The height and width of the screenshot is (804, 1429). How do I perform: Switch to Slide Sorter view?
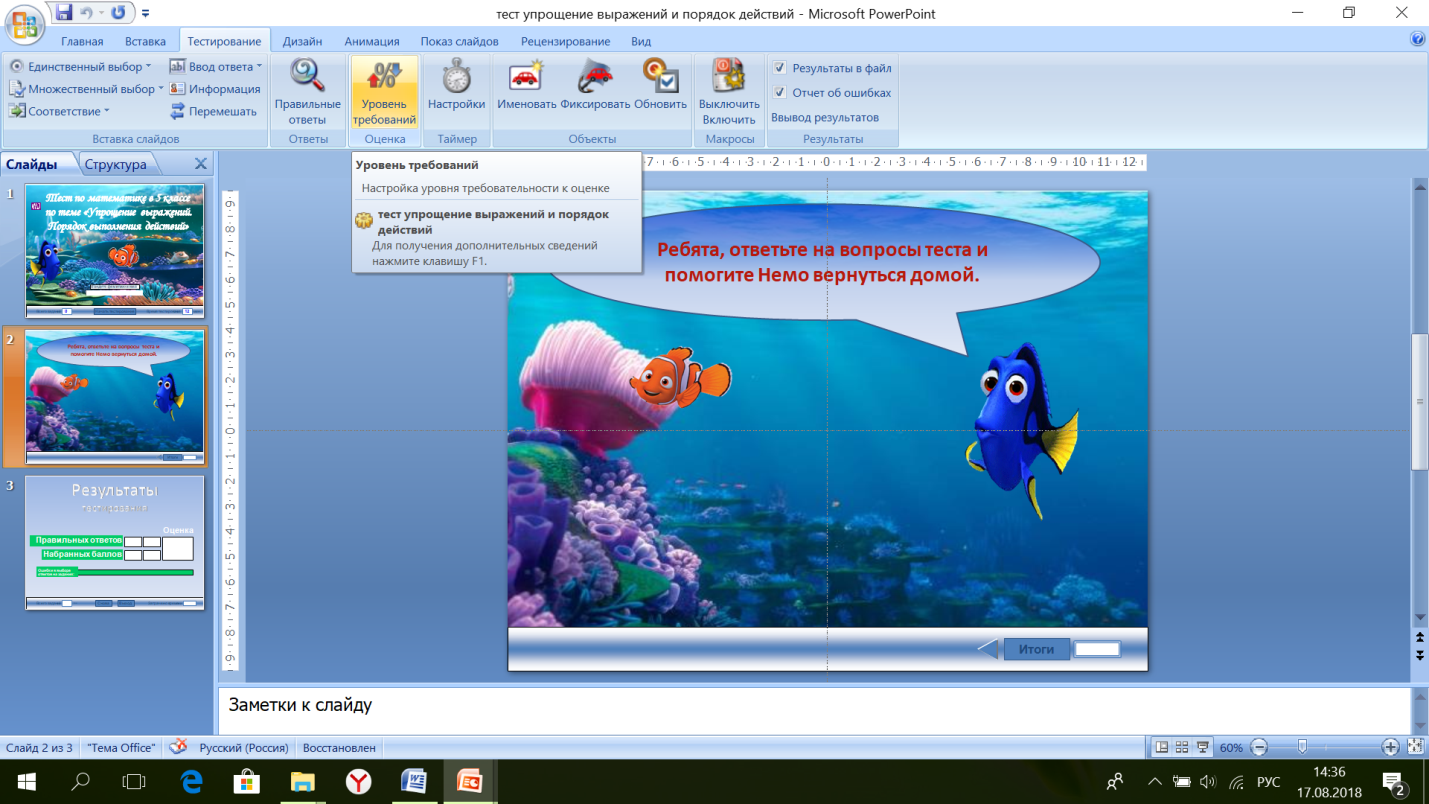tap(1182, 747)
